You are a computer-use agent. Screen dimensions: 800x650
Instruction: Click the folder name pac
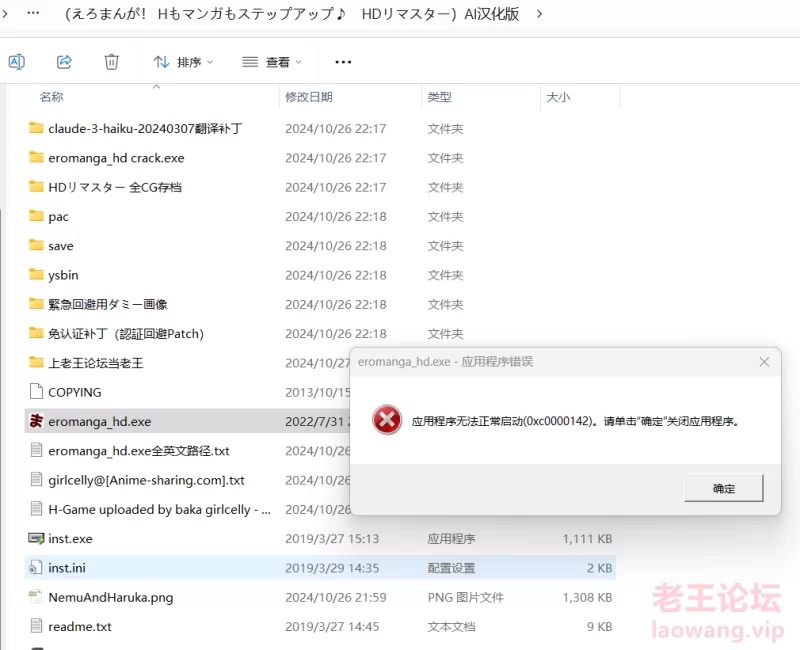coord(58,217)
